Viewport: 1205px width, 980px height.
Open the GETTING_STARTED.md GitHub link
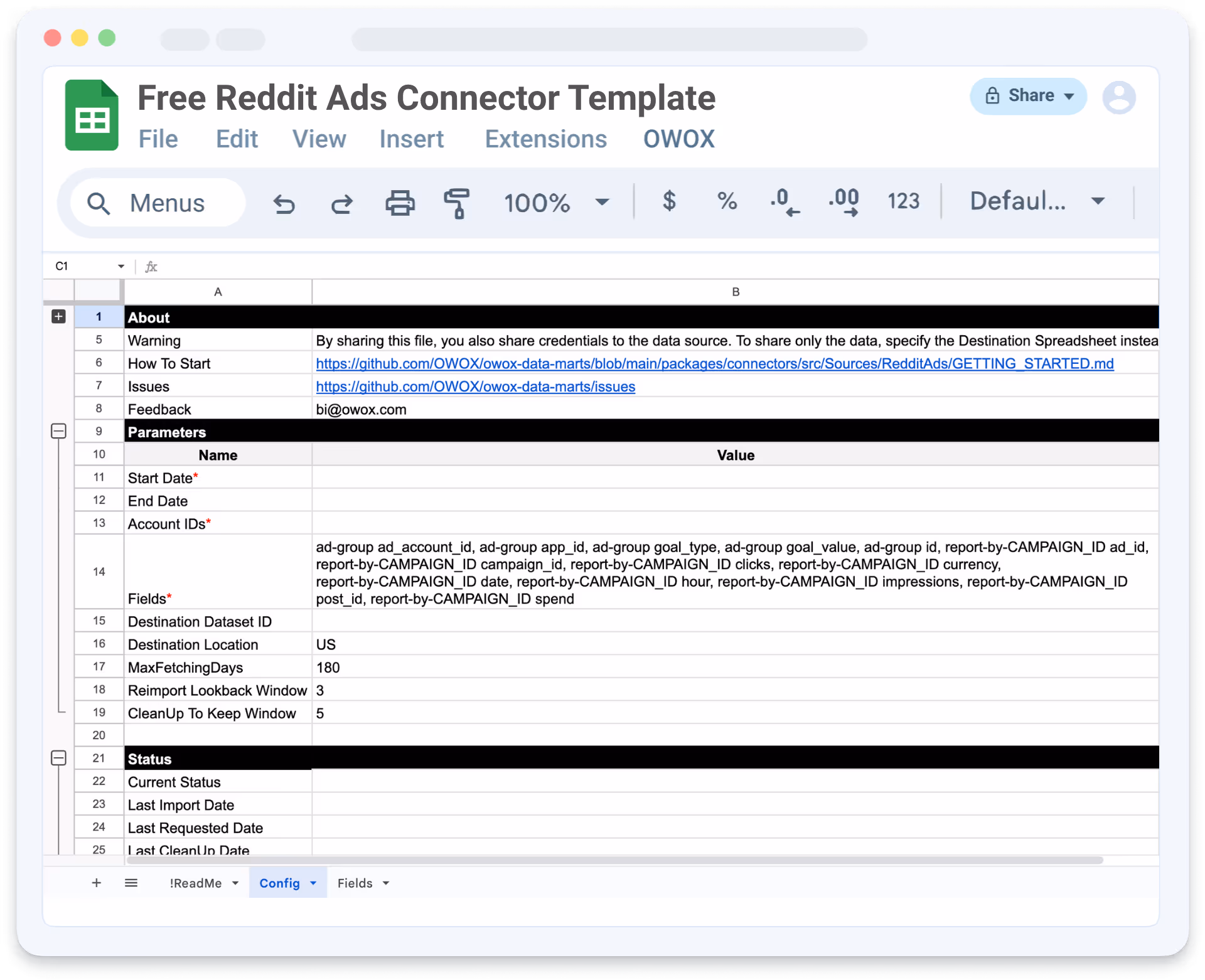point(715,364)
